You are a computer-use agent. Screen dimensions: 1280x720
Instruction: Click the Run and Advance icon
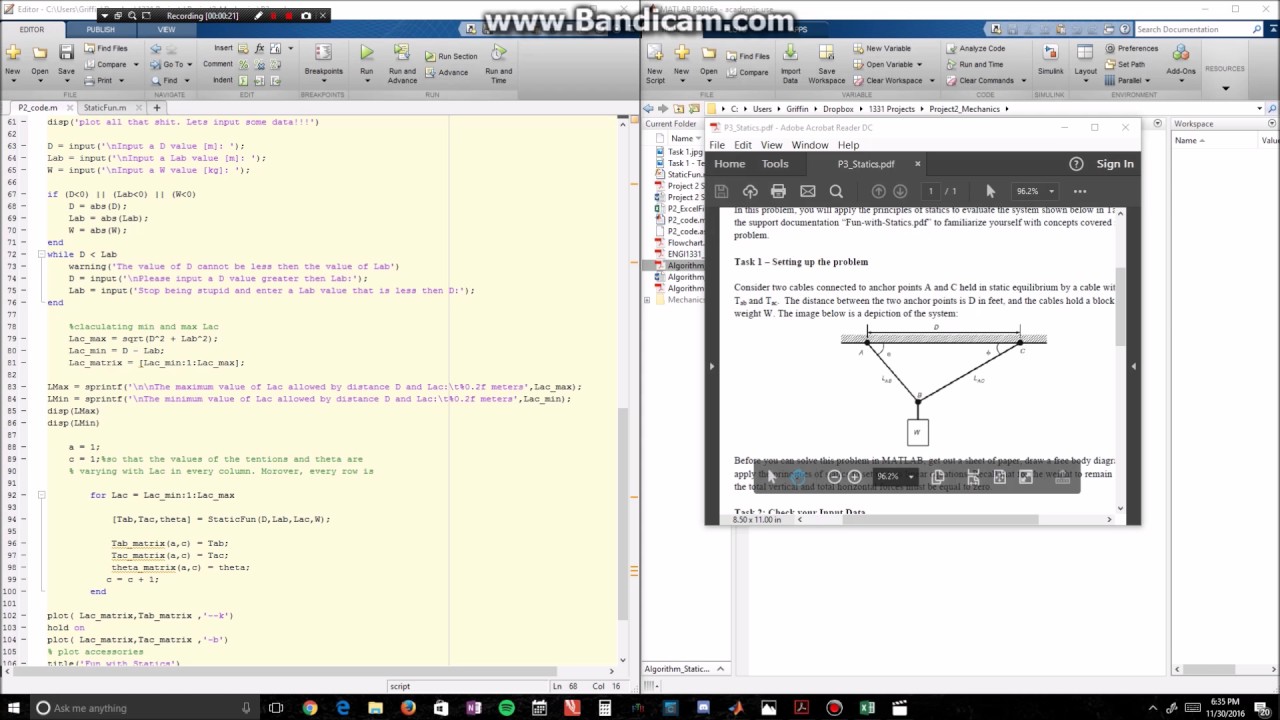pos(402,53)
